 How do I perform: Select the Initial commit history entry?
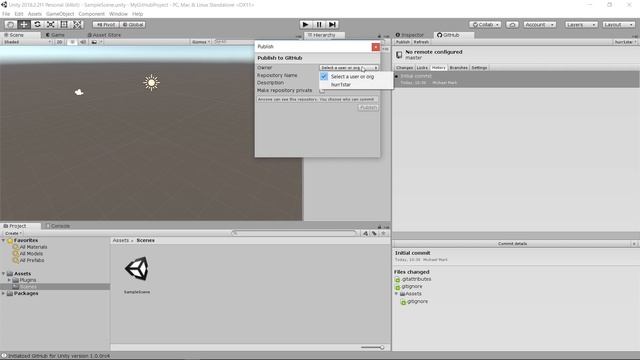tap(516, 79)
